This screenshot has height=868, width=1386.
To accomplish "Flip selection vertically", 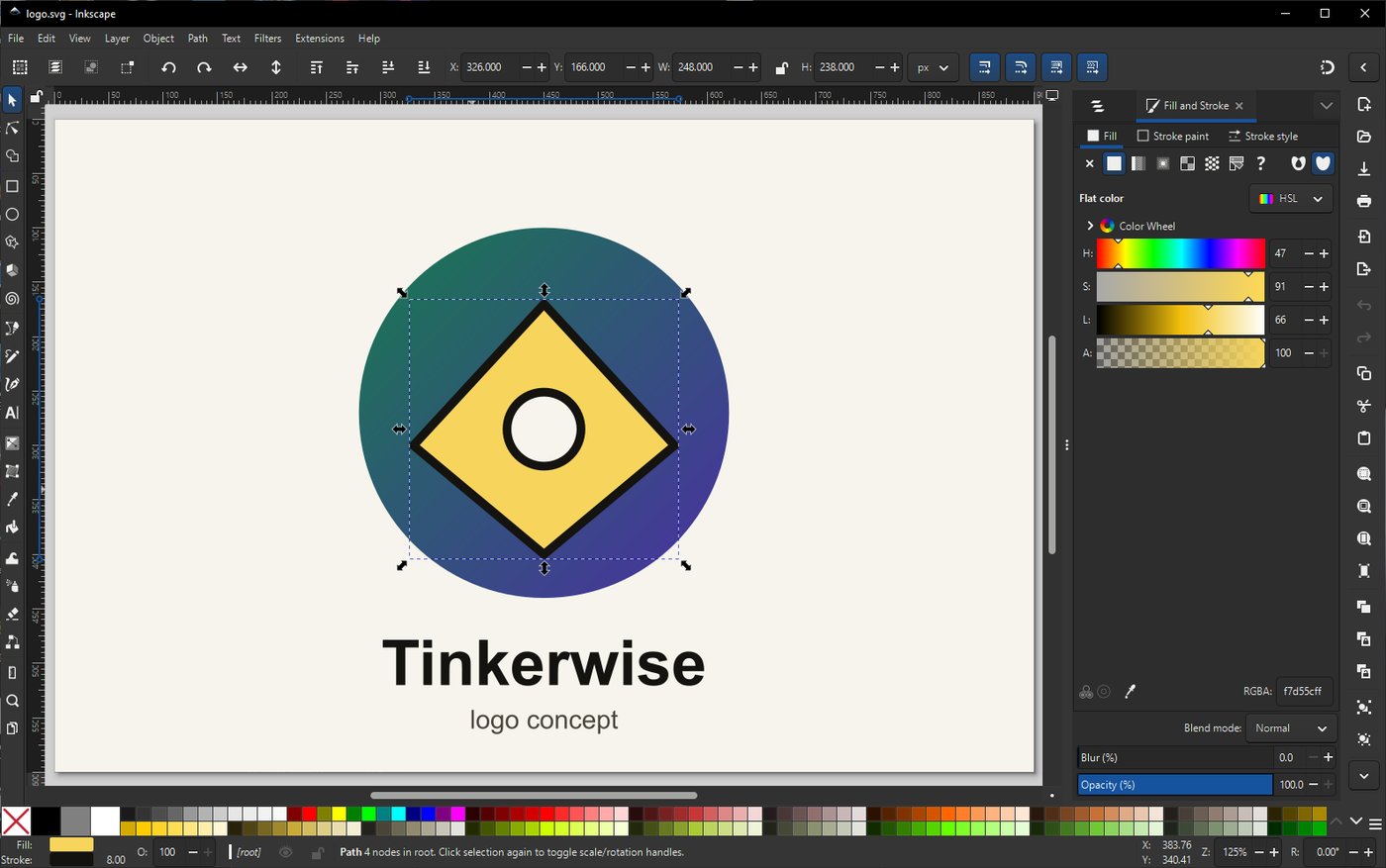I will tap(276, 67).
